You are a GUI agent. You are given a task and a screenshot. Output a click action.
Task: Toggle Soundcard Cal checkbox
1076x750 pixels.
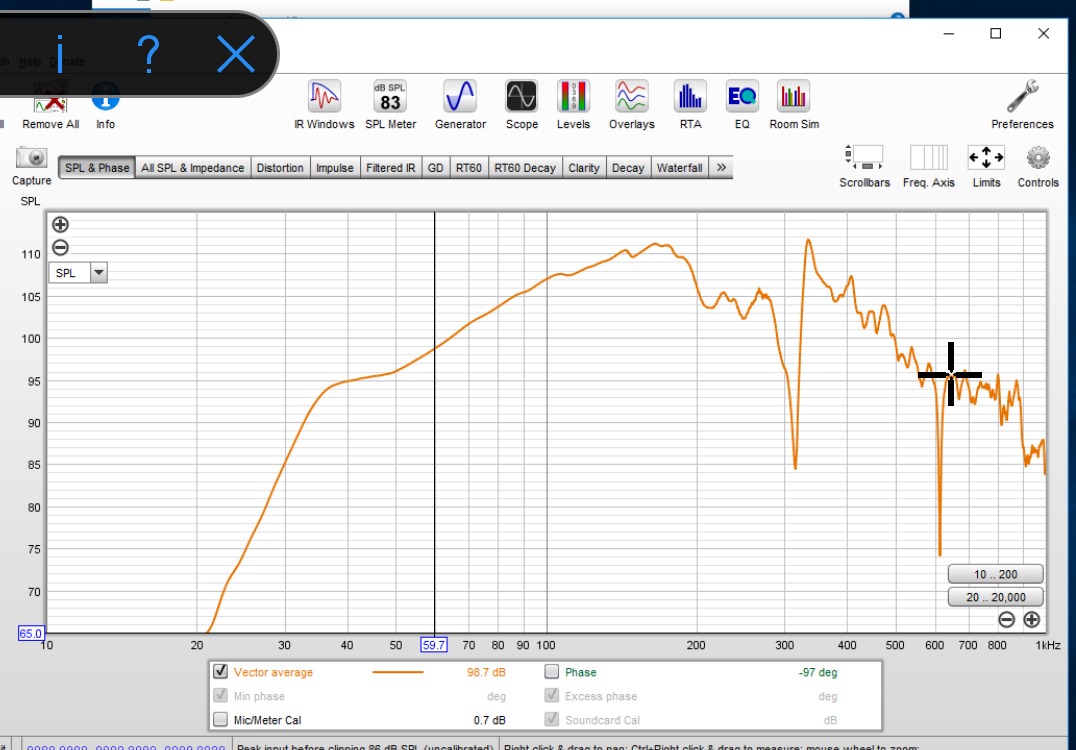click(x=552, y=719)
